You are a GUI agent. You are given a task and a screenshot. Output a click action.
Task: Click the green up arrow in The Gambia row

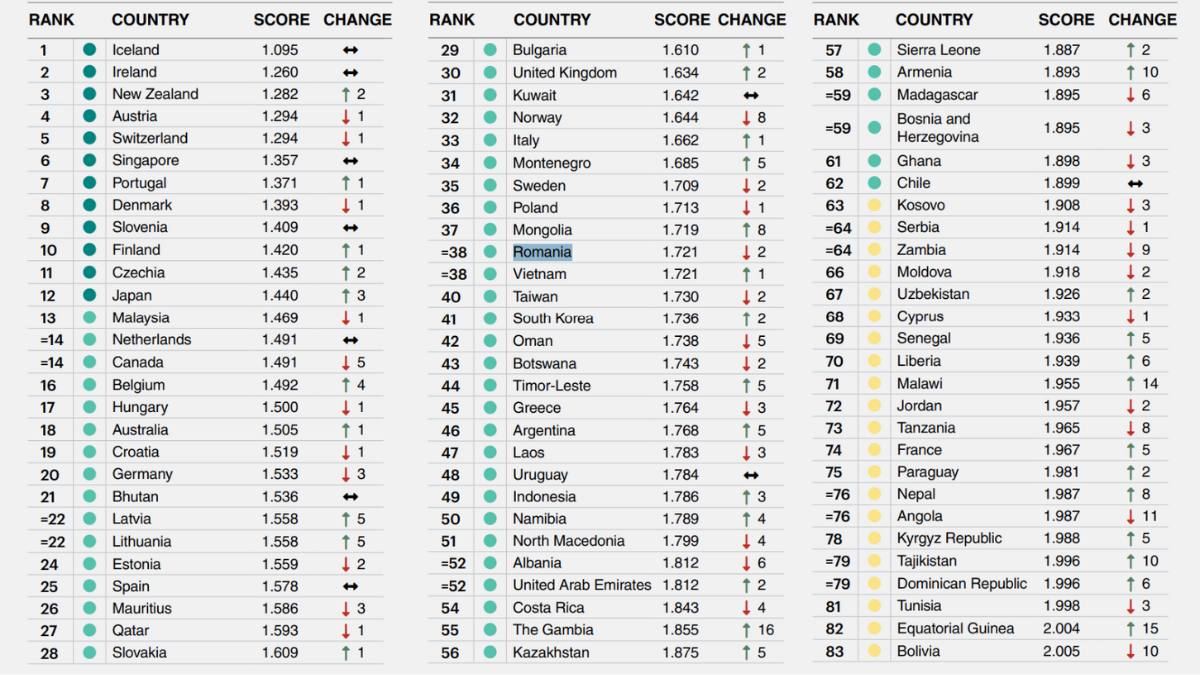point(746,630)
